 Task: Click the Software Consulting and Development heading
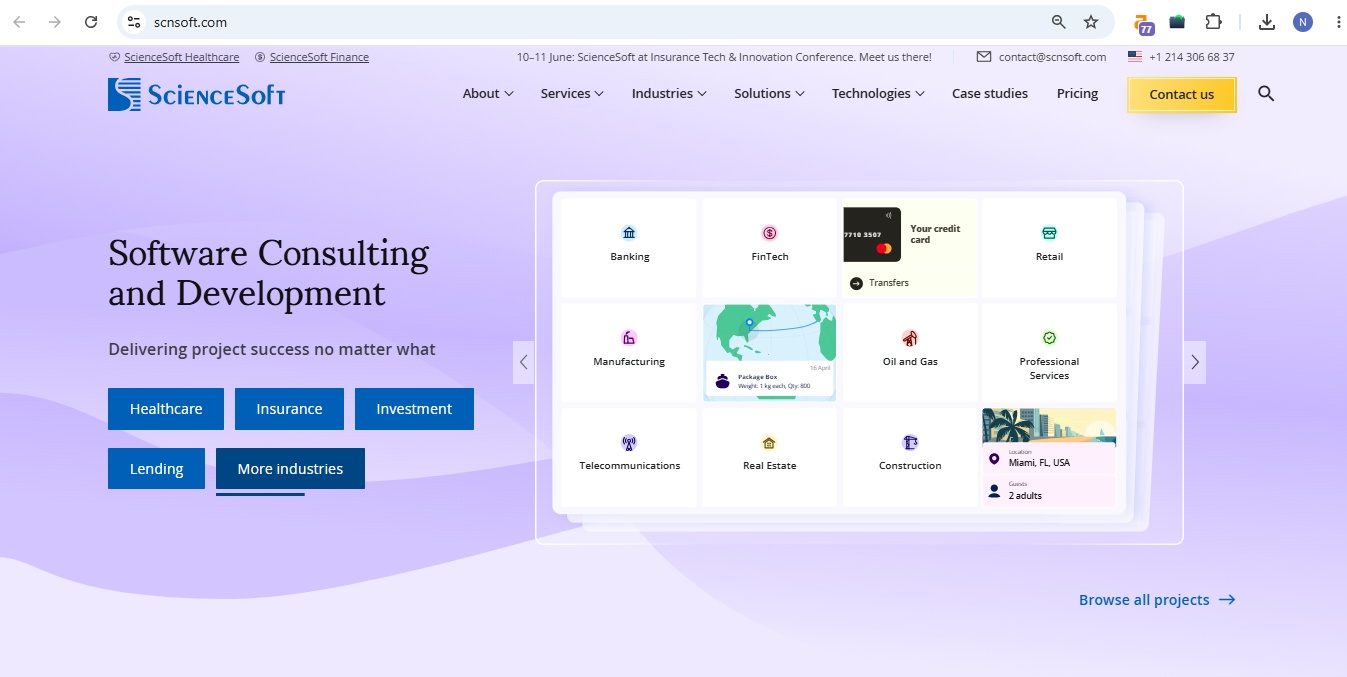click(x=268, y=273)
